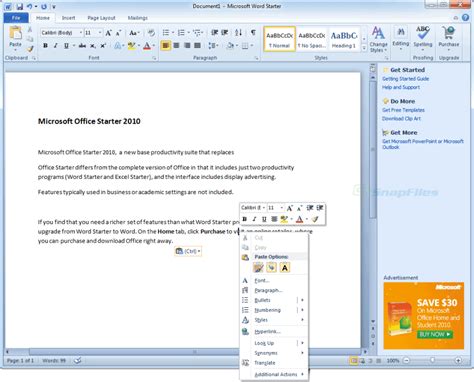
Task: Toggle Italic in the ribbon Font group
Action: pyautogui.click(x=56, y=46)
